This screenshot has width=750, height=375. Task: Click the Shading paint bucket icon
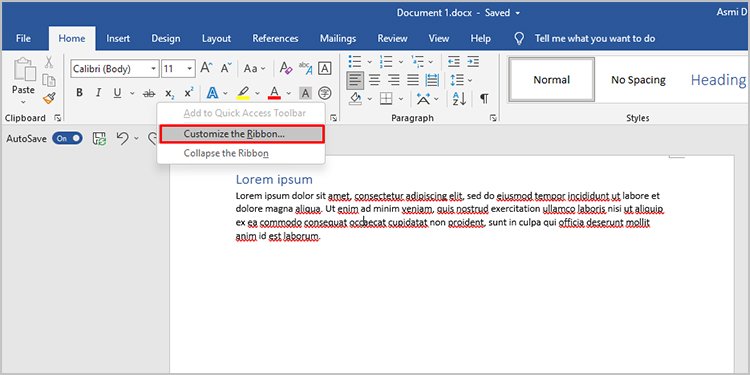click(x=355, y=99)
